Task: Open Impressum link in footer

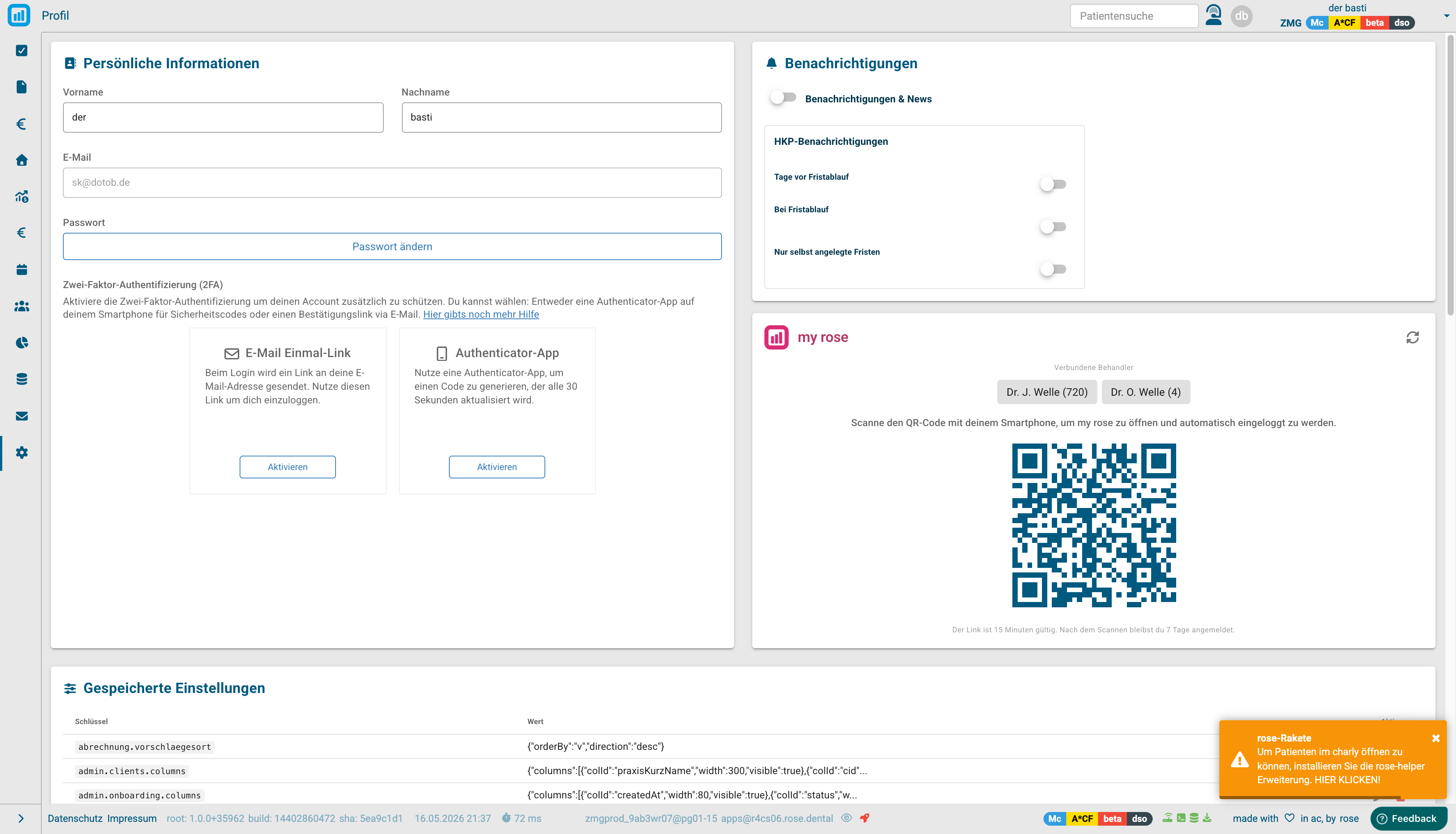Action: coord(132,818)
